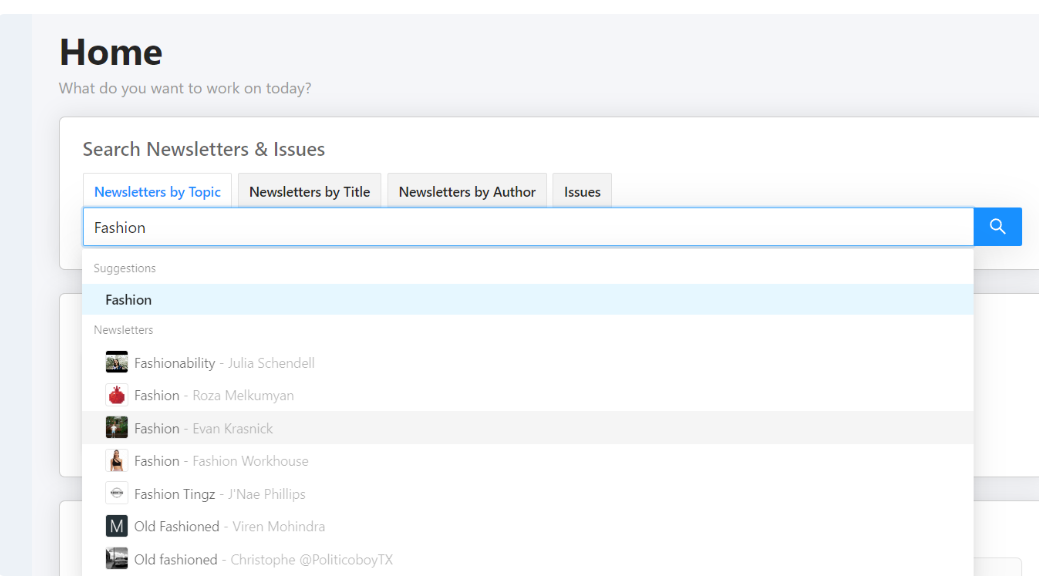
Task: Click the Fashion Tingz round logo icon
Action: tap(117, 494)
